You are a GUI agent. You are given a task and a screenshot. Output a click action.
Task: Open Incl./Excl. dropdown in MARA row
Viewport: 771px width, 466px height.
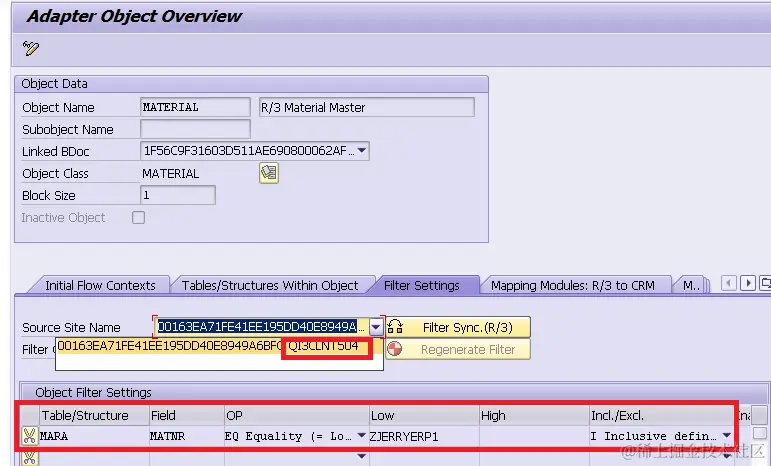coord(727,436)
